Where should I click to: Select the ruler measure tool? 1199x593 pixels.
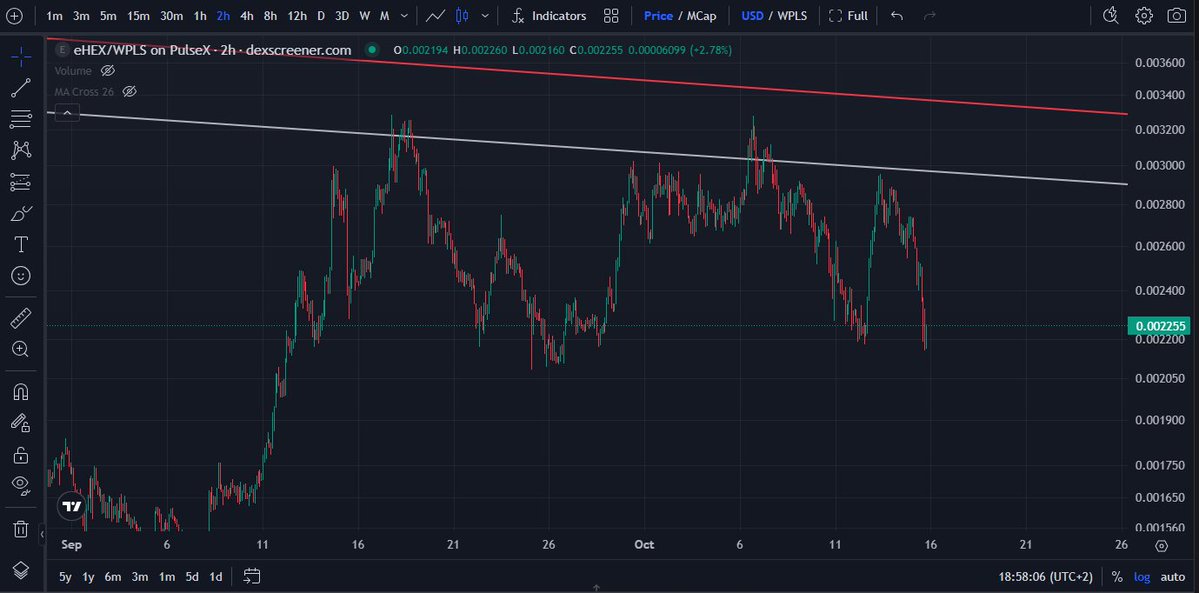pyautogui.click(x=21, y=318)
